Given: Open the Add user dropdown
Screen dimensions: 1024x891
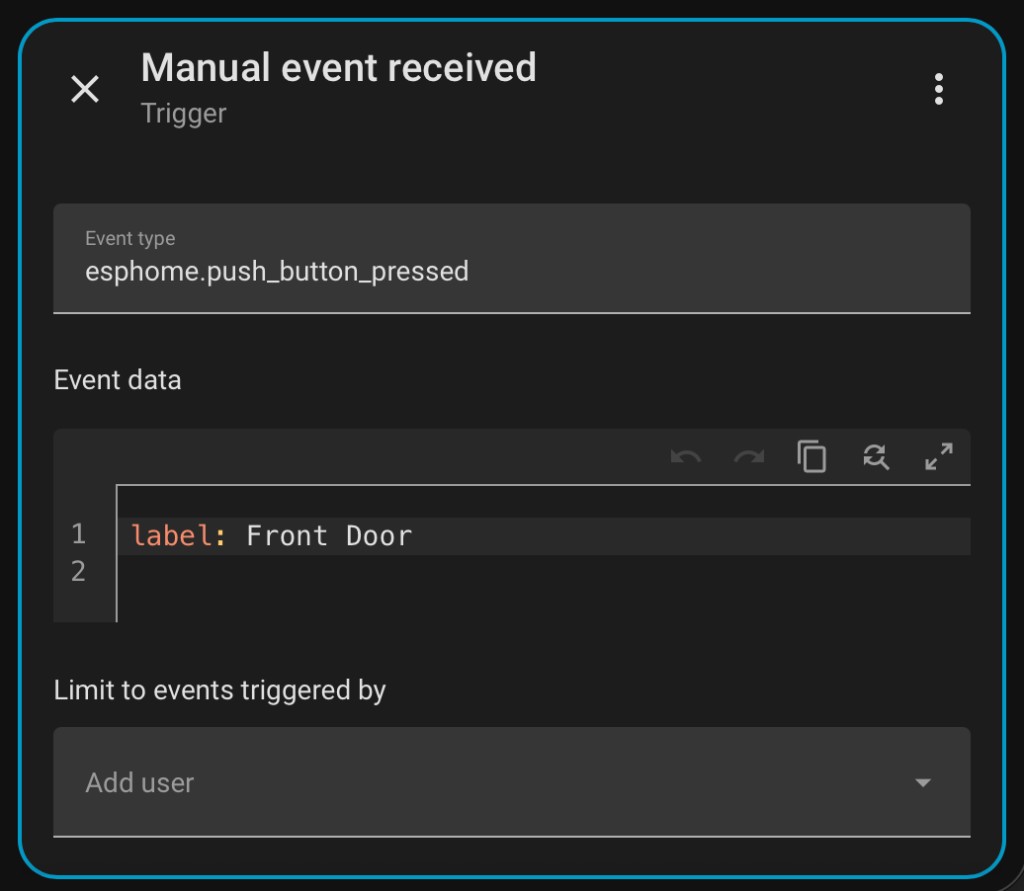Looking at the screenshot, I should tap(512, 783).
